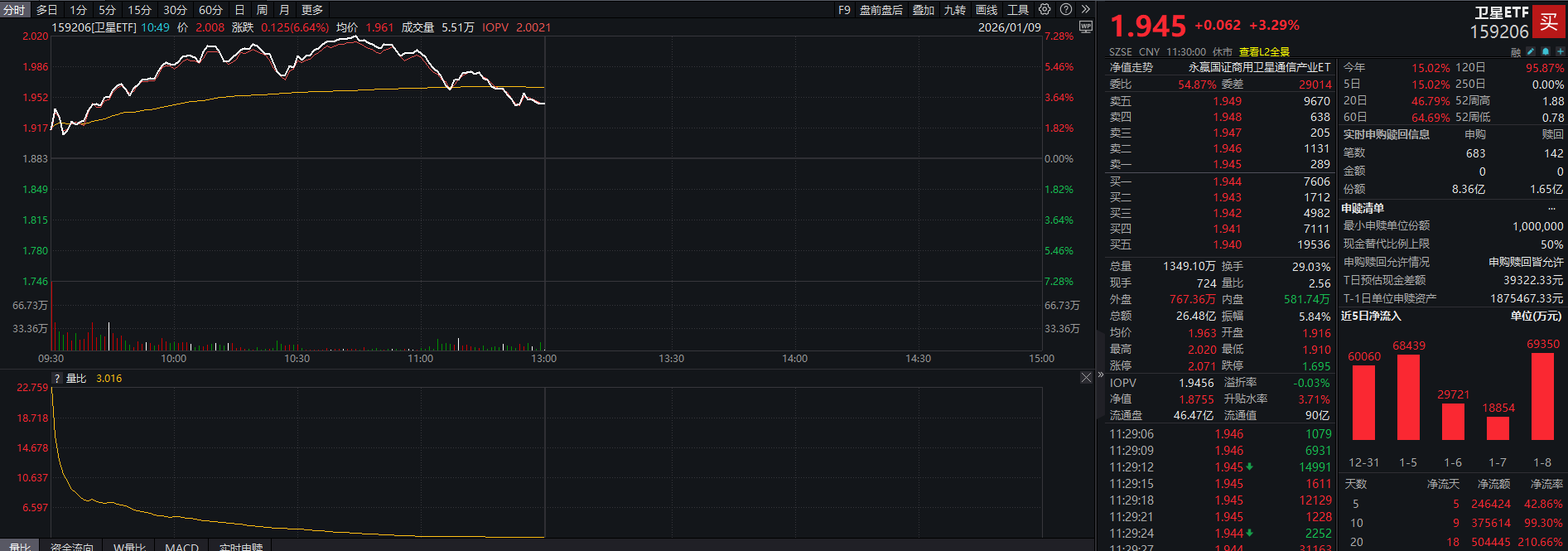Image resolution: width=1568 pixels, height=551 pixels.
Task: Click the question mark beside 量比 indicator
Action: click(57, 379)
